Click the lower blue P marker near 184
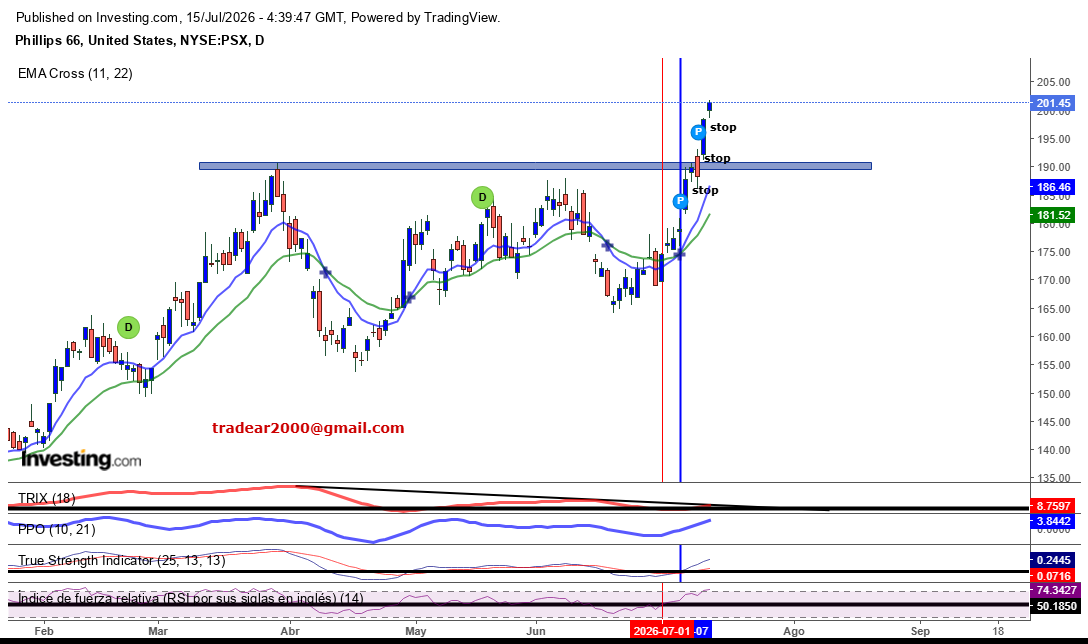This screenshot has width=1088, height=644. (681, 201)
